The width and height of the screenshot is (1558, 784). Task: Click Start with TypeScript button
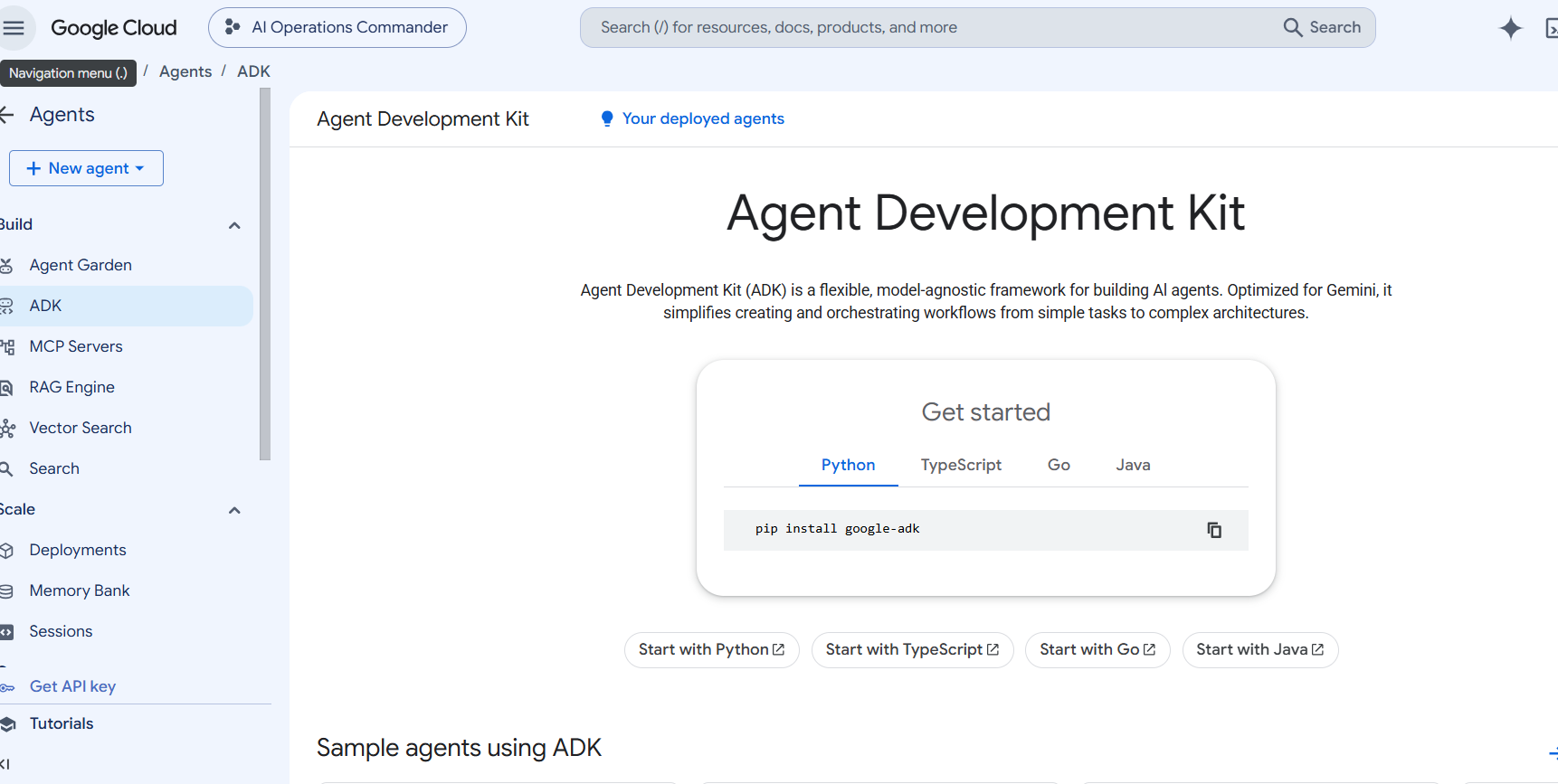[912, 650]
